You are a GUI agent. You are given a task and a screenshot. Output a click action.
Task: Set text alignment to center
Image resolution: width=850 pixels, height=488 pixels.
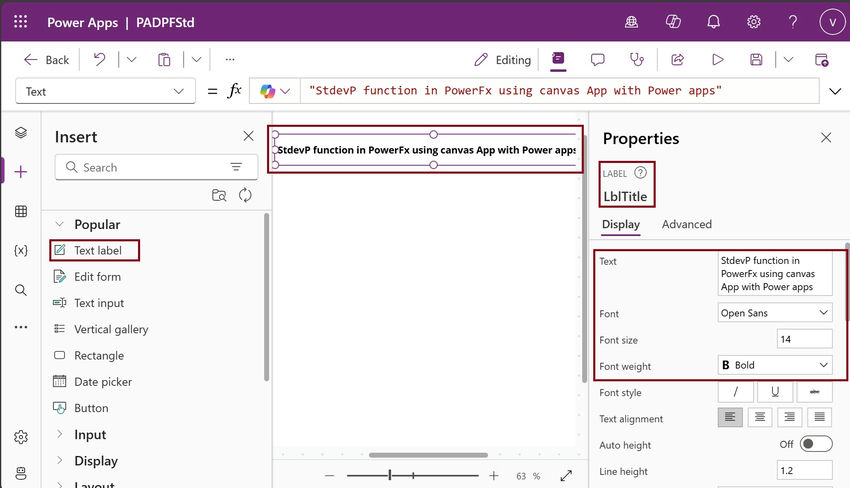[760, 417]
